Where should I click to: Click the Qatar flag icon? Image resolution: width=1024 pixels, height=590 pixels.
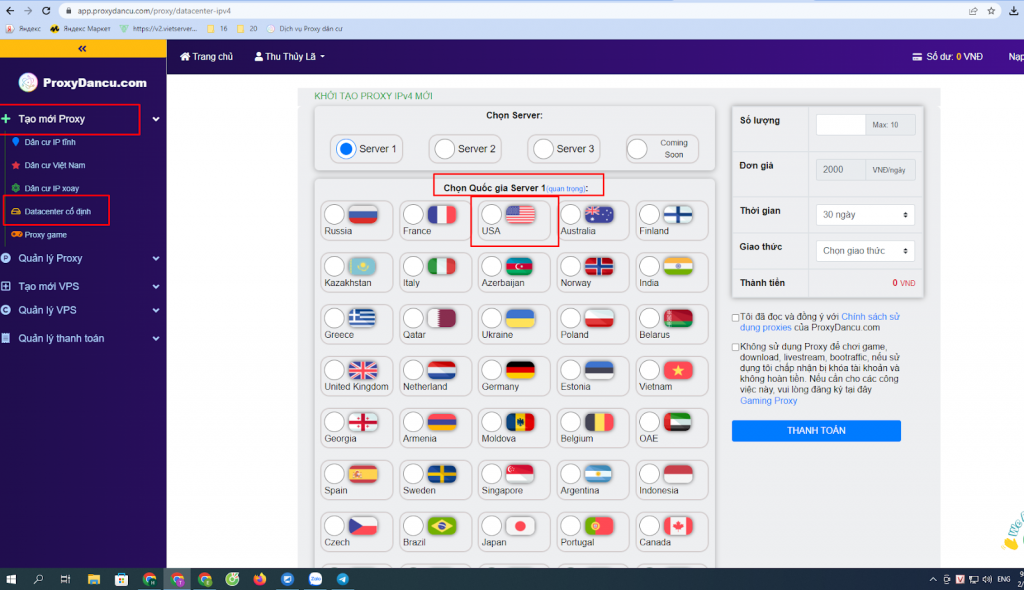tap(441, 318)
